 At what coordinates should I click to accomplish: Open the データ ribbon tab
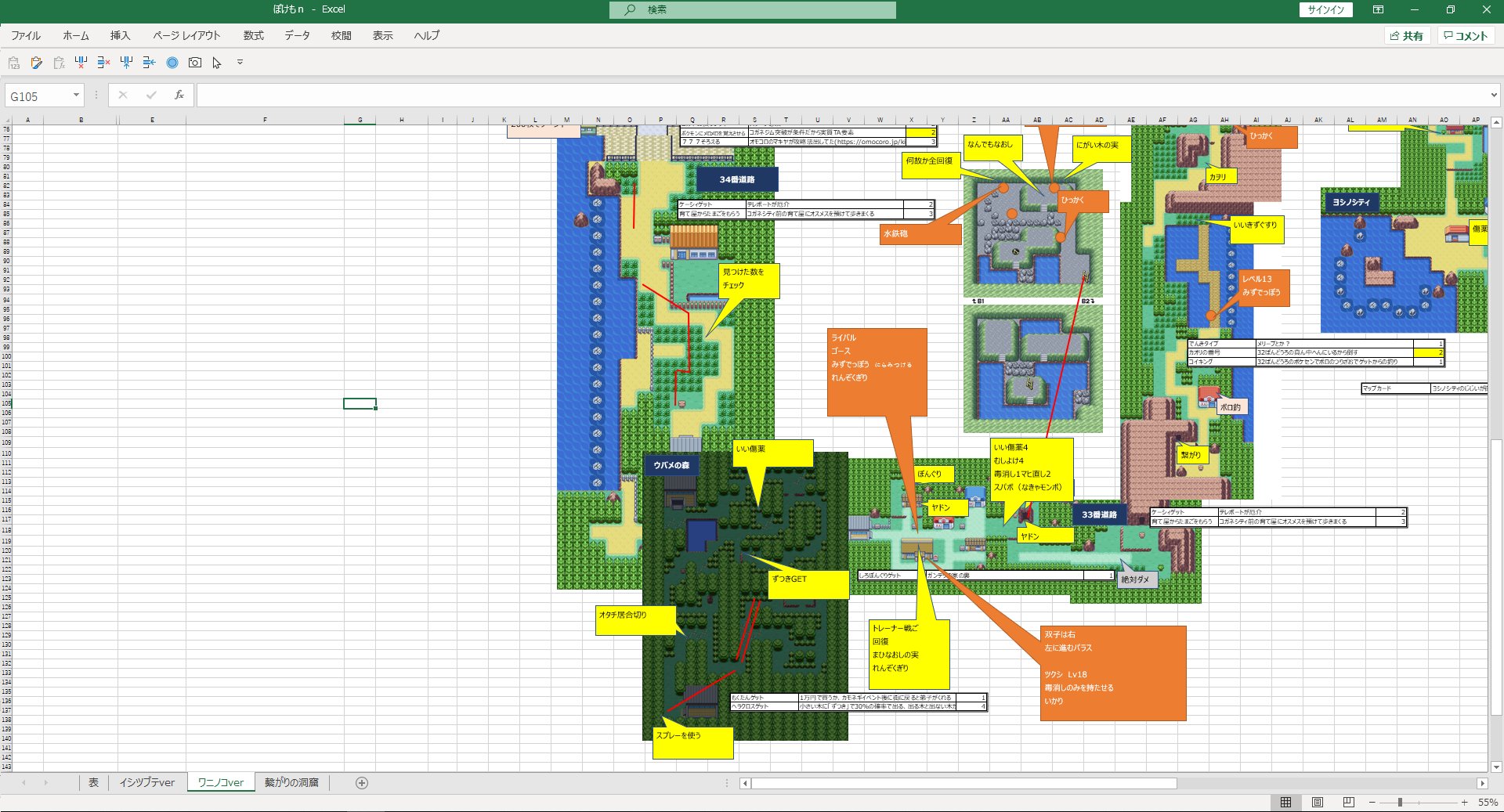[x=297, y=35]
